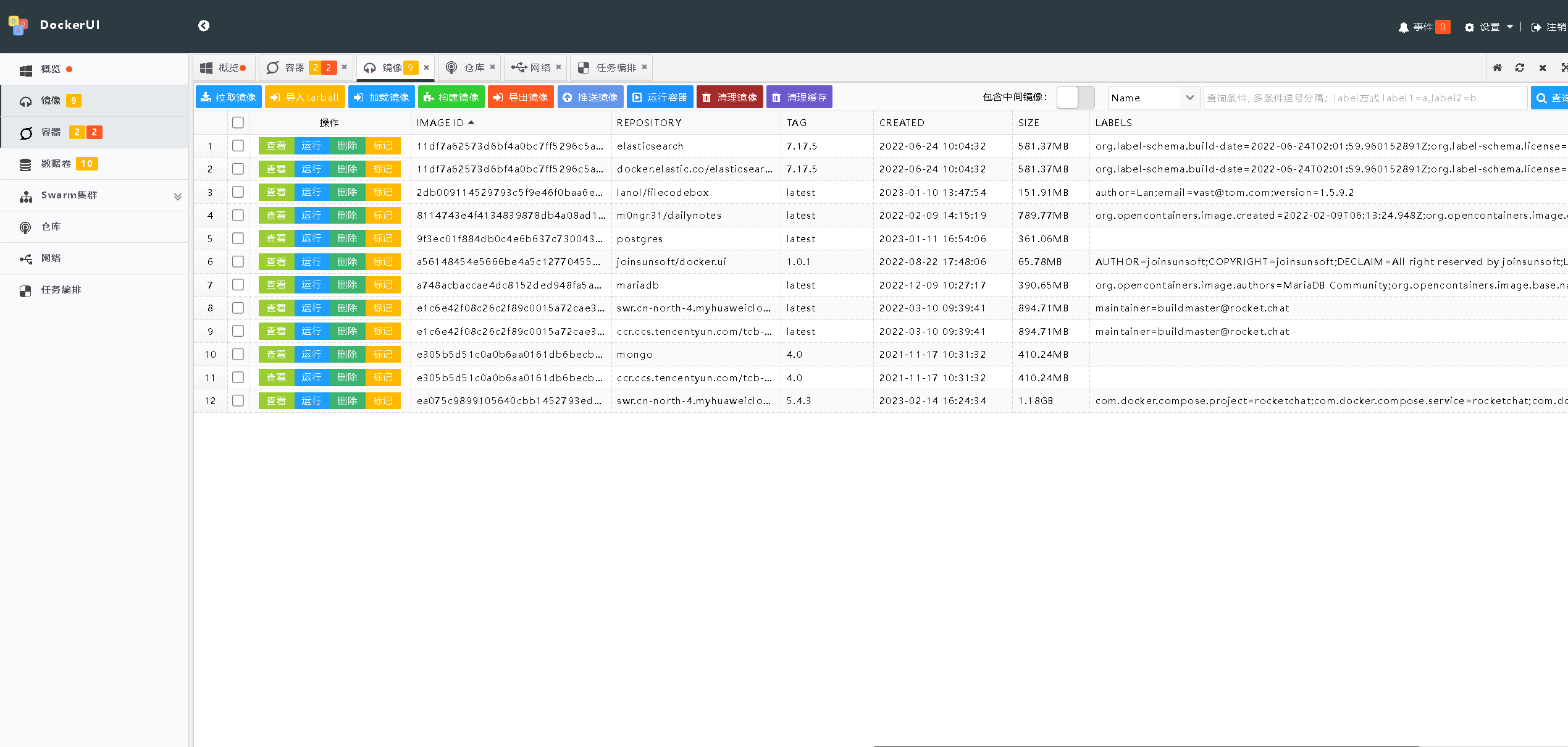The image size is (1568, 747).
Task: Tick checkbox for mariadb image row
Action: pyautogui.click(x=238, y=285)
